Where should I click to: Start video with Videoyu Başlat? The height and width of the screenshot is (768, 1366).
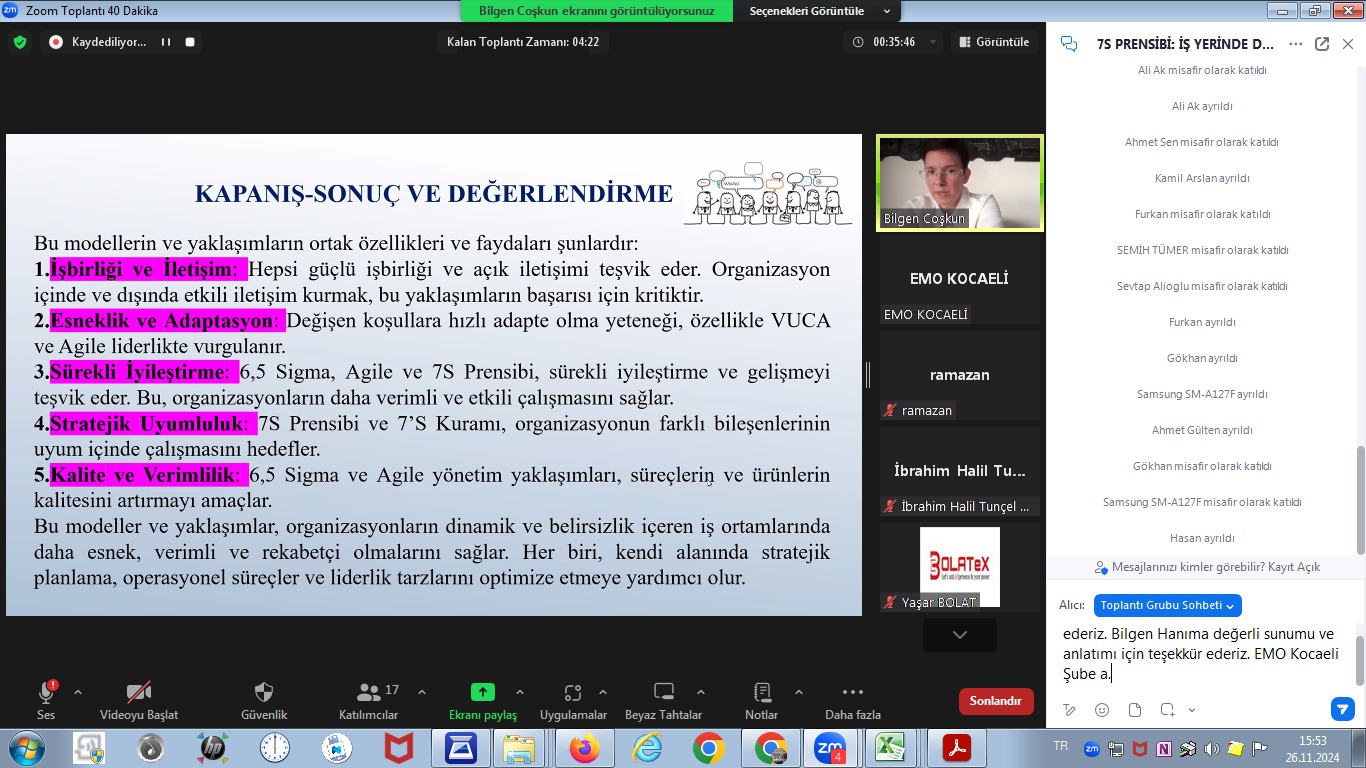pos(139,700)
